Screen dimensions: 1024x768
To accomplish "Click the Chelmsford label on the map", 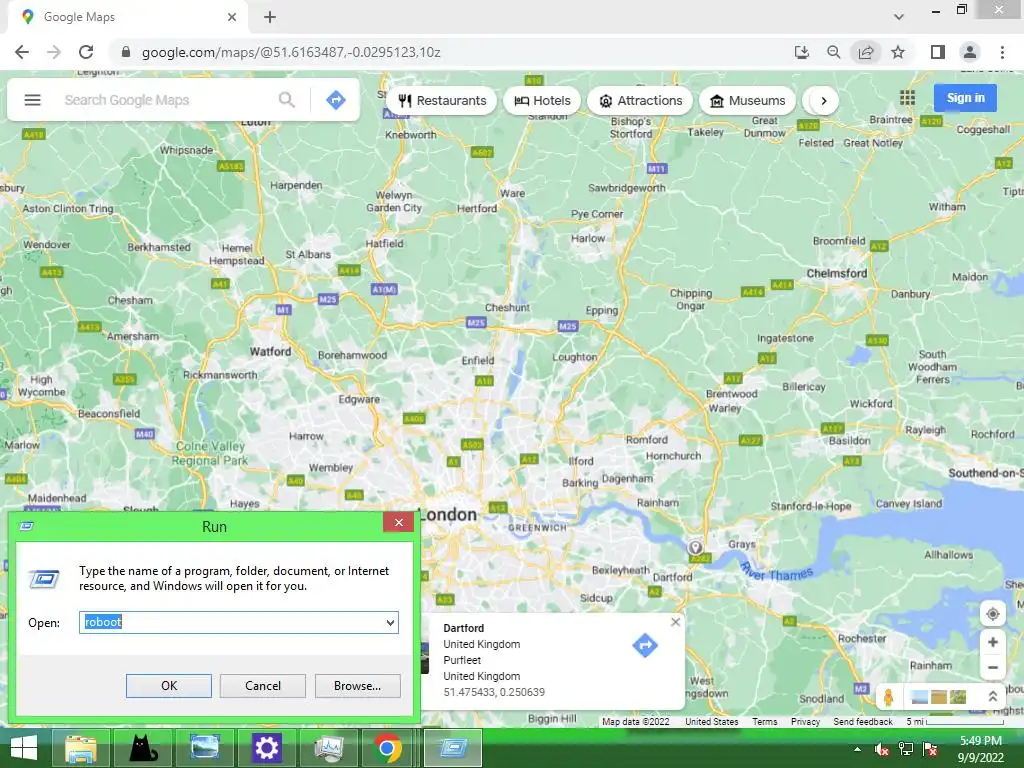I will click(837, 273).
